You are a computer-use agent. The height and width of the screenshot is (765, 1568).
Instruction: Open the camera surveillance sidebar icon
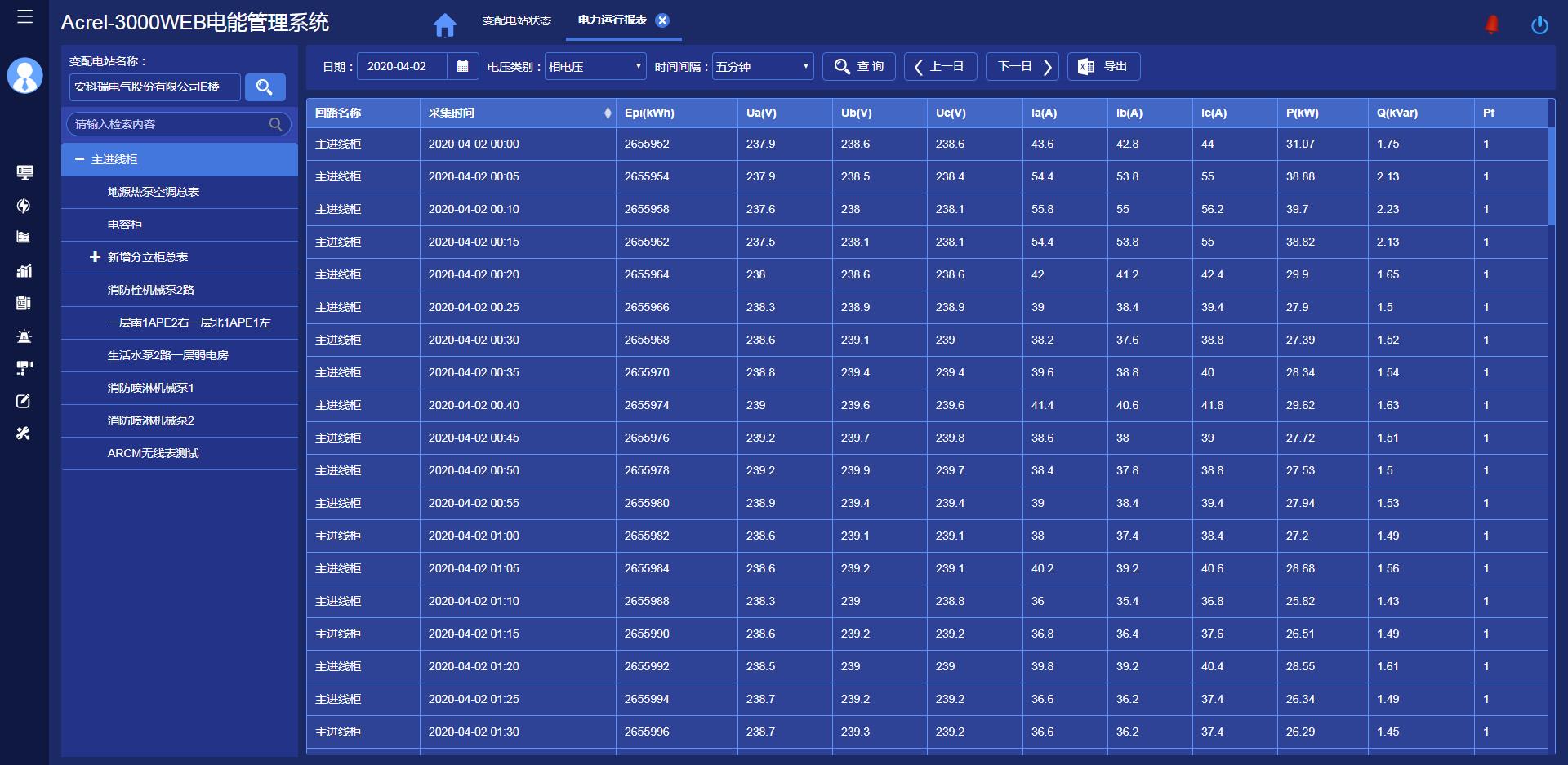click(x=24, y=368)
